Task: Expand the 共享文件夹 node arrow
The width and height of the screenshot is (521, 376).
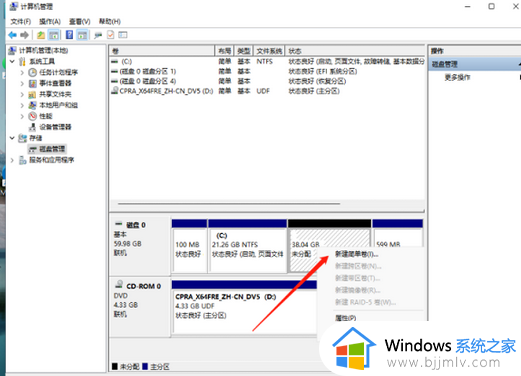Action: [x=22, y=94]
